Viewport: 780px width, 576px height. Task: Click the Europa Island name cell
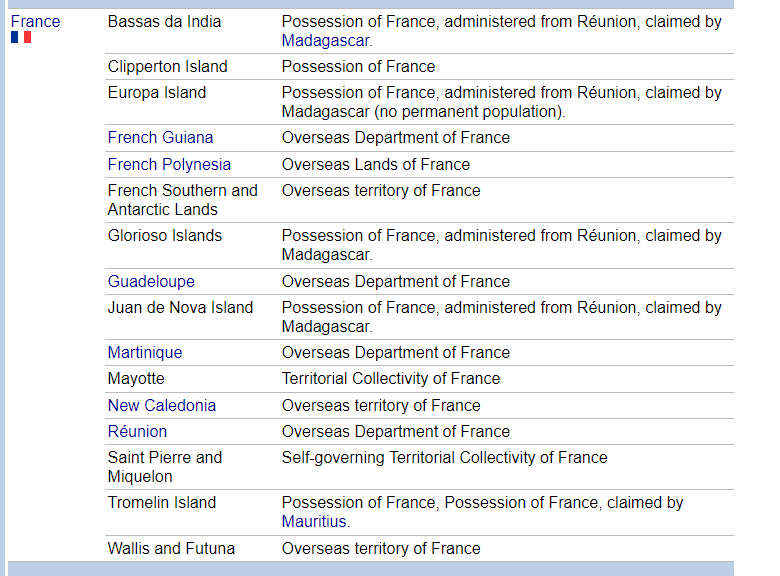click(157, 93)
